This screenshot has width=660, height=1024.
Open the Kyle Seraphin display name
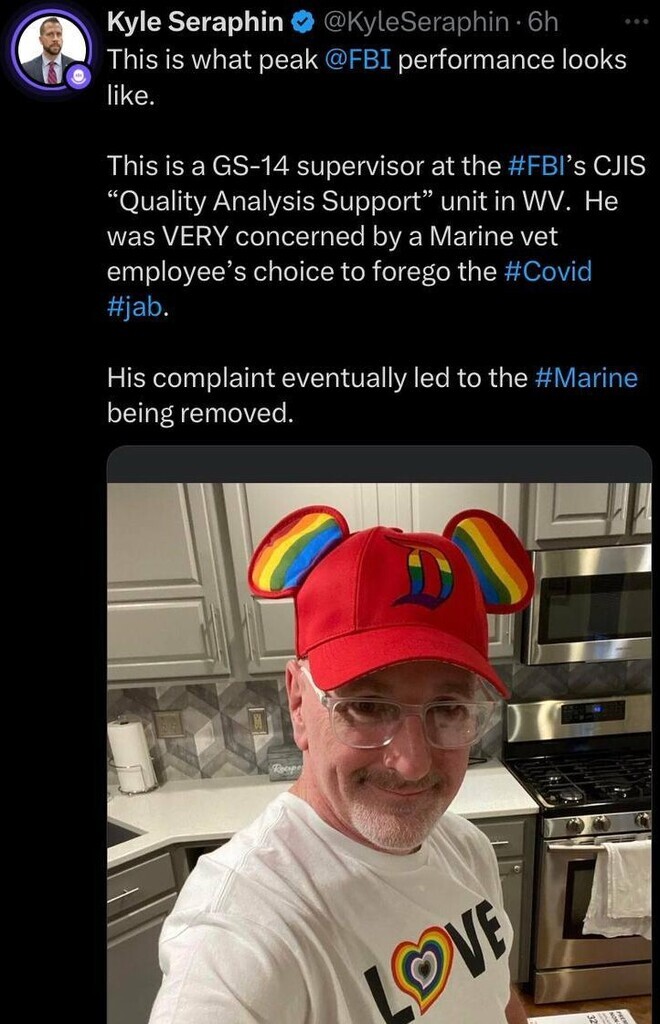(195, 22)
